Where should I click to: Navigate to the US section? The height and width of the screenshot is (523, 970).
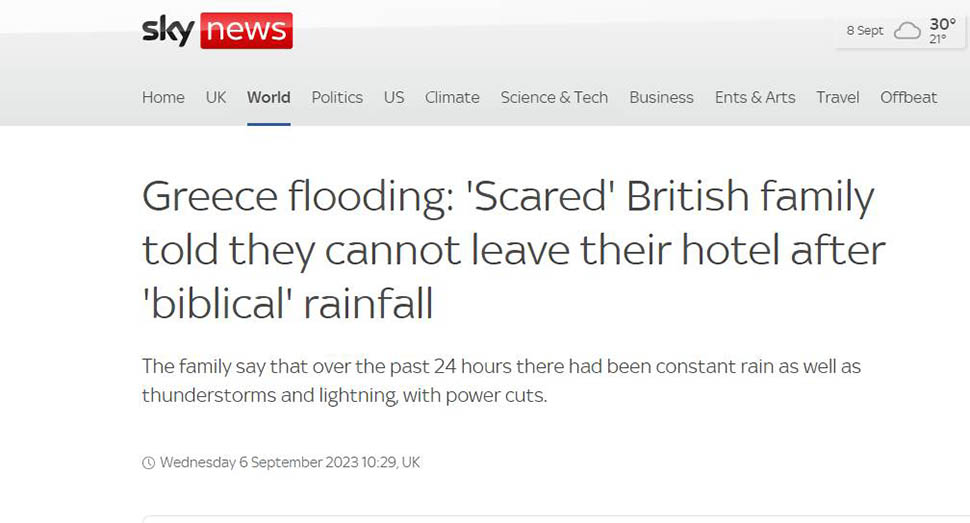pos(394,97)
